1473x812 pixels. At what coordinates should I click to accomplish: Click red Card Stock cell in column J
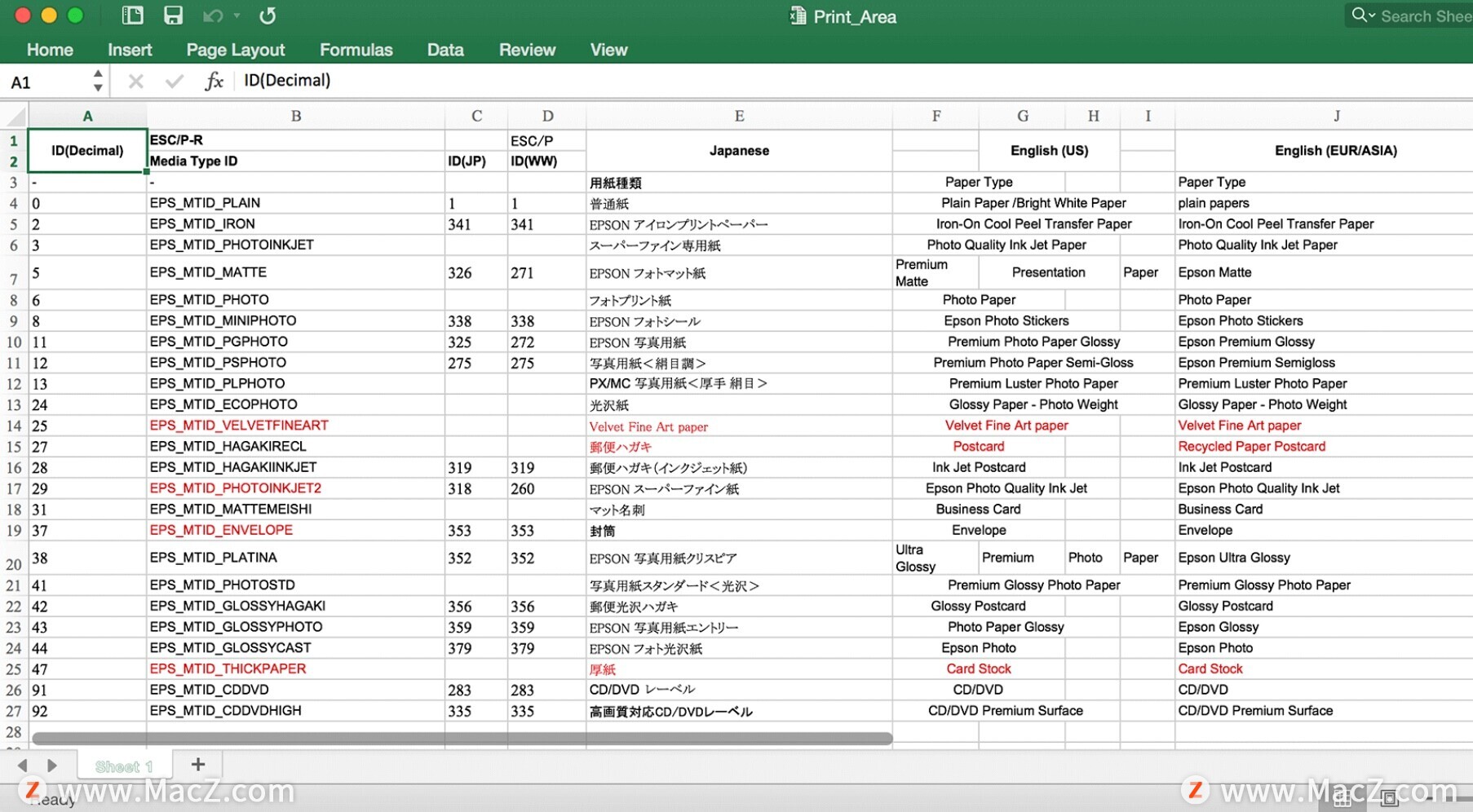(1324, 669)
